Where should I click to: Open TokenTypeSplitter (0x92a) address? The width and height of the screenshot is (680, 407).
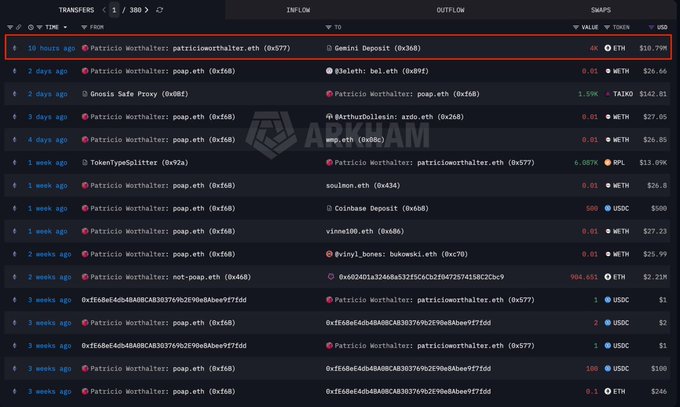pos(139,163)
